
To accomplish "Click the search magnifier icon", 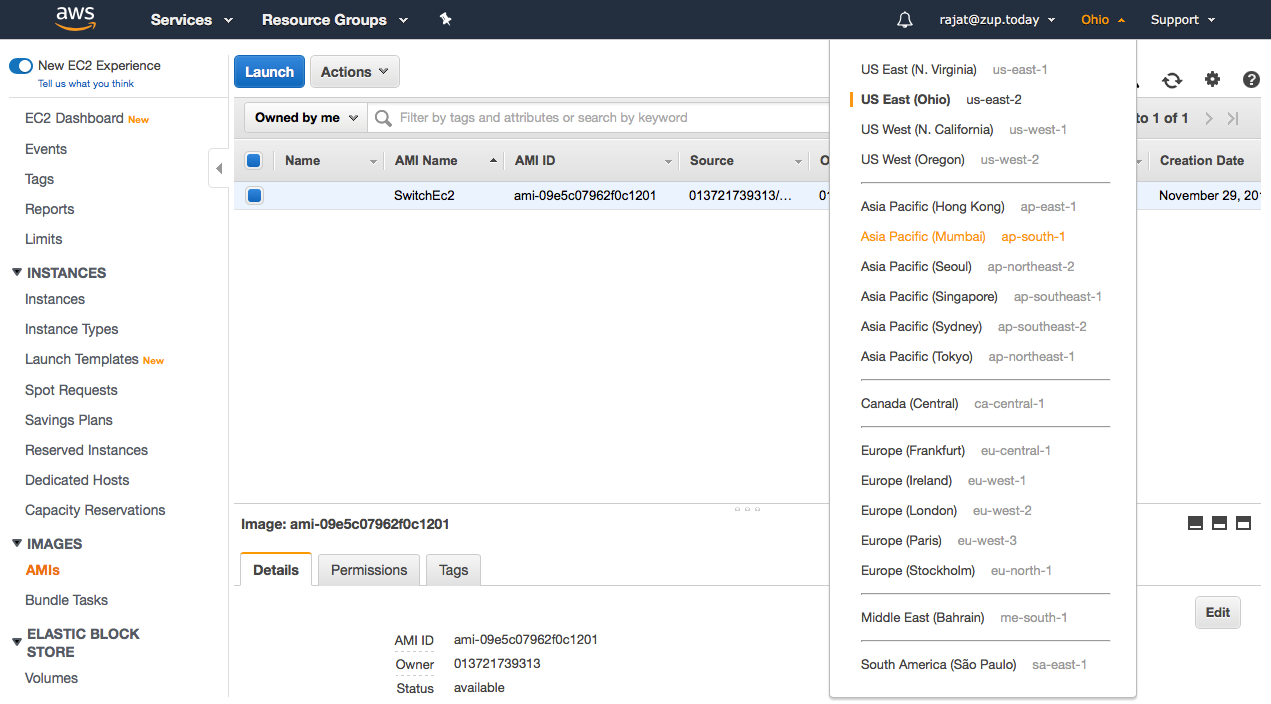I will click(383, 118).
